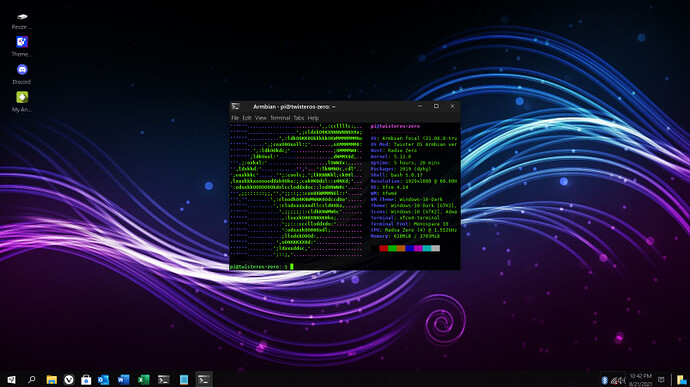Click the 'Uptime: 5 hours, 20 mins' line

pos(405,163)
